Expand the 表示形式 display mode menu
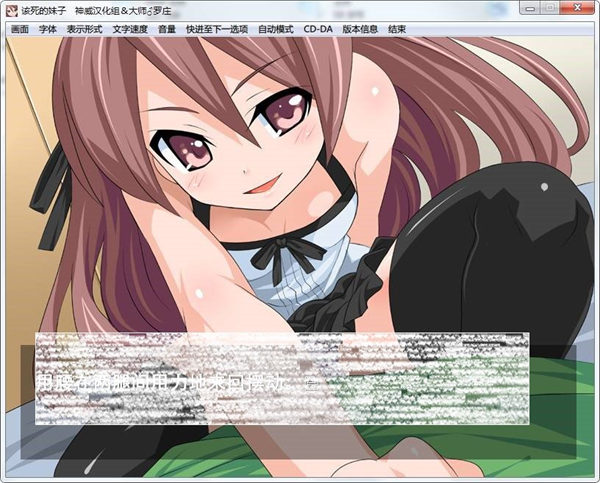600x483 pixels. tap(85, 29)
